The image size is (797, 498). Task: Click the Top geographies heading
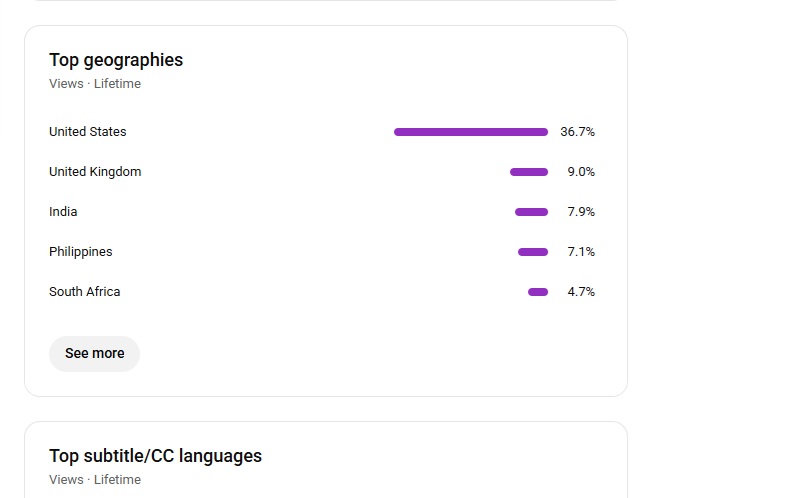click(116, 60)
